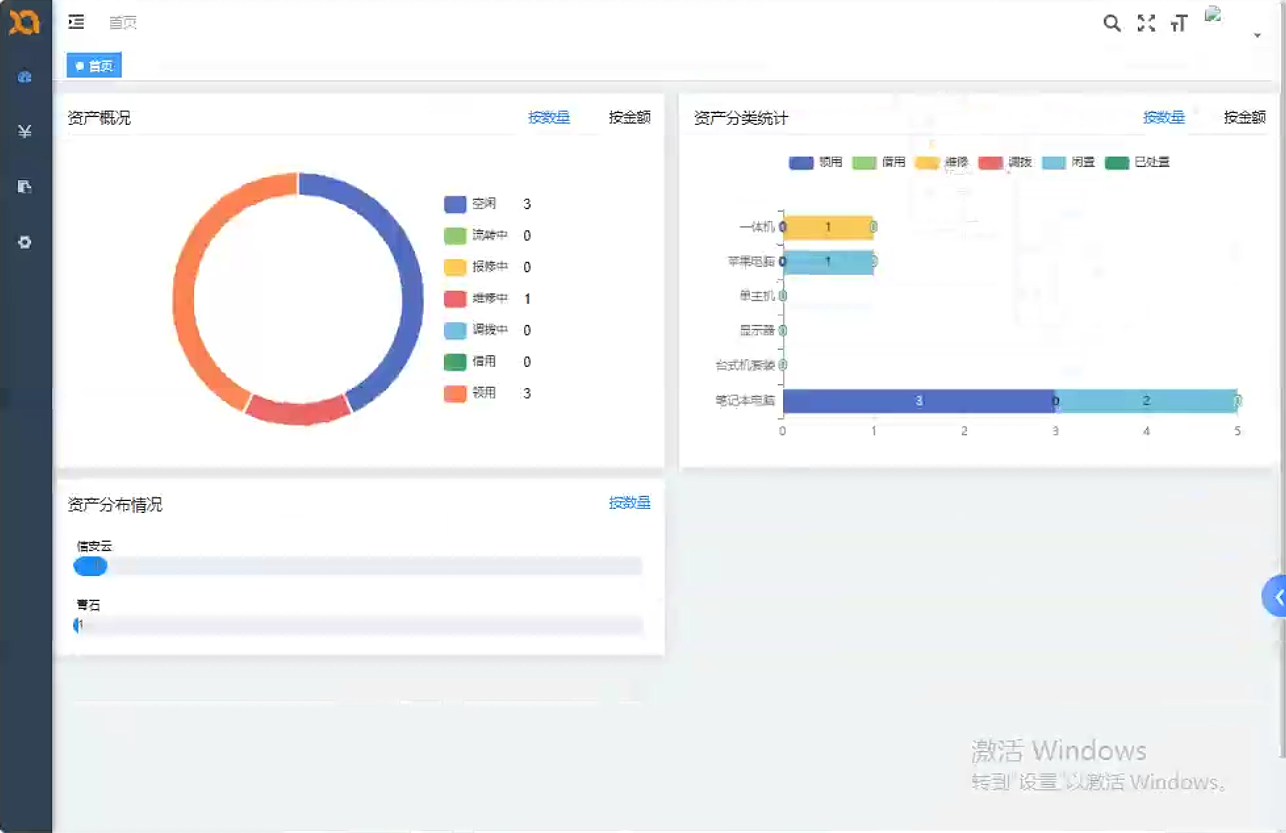Open the gear settings icon in the sidebar
Viewport: 1286px width, 833px height.
(x=25, y=242)
